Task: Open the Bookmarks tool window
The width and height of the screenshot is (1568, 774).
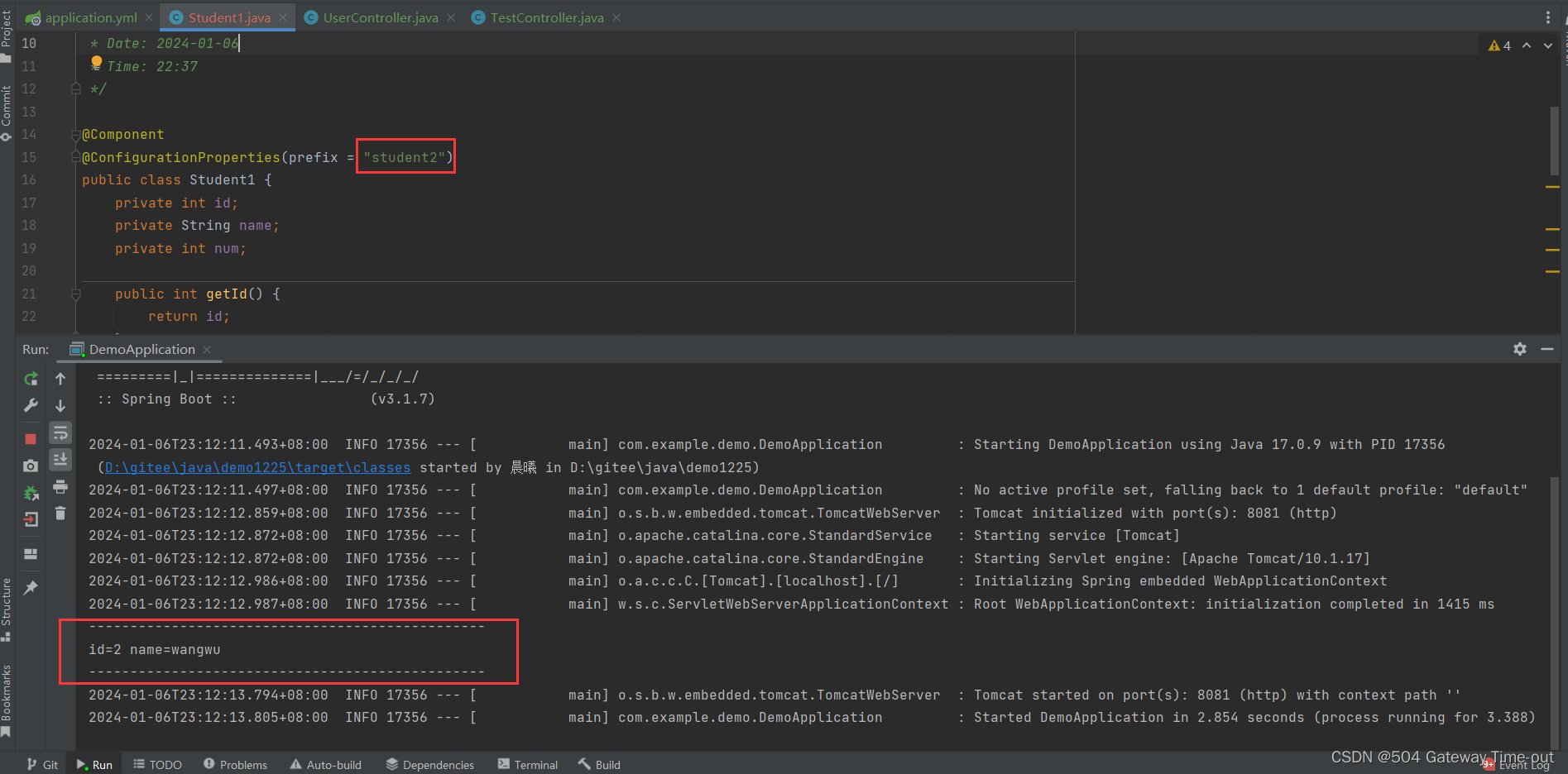Action: (x=7, y=701)
